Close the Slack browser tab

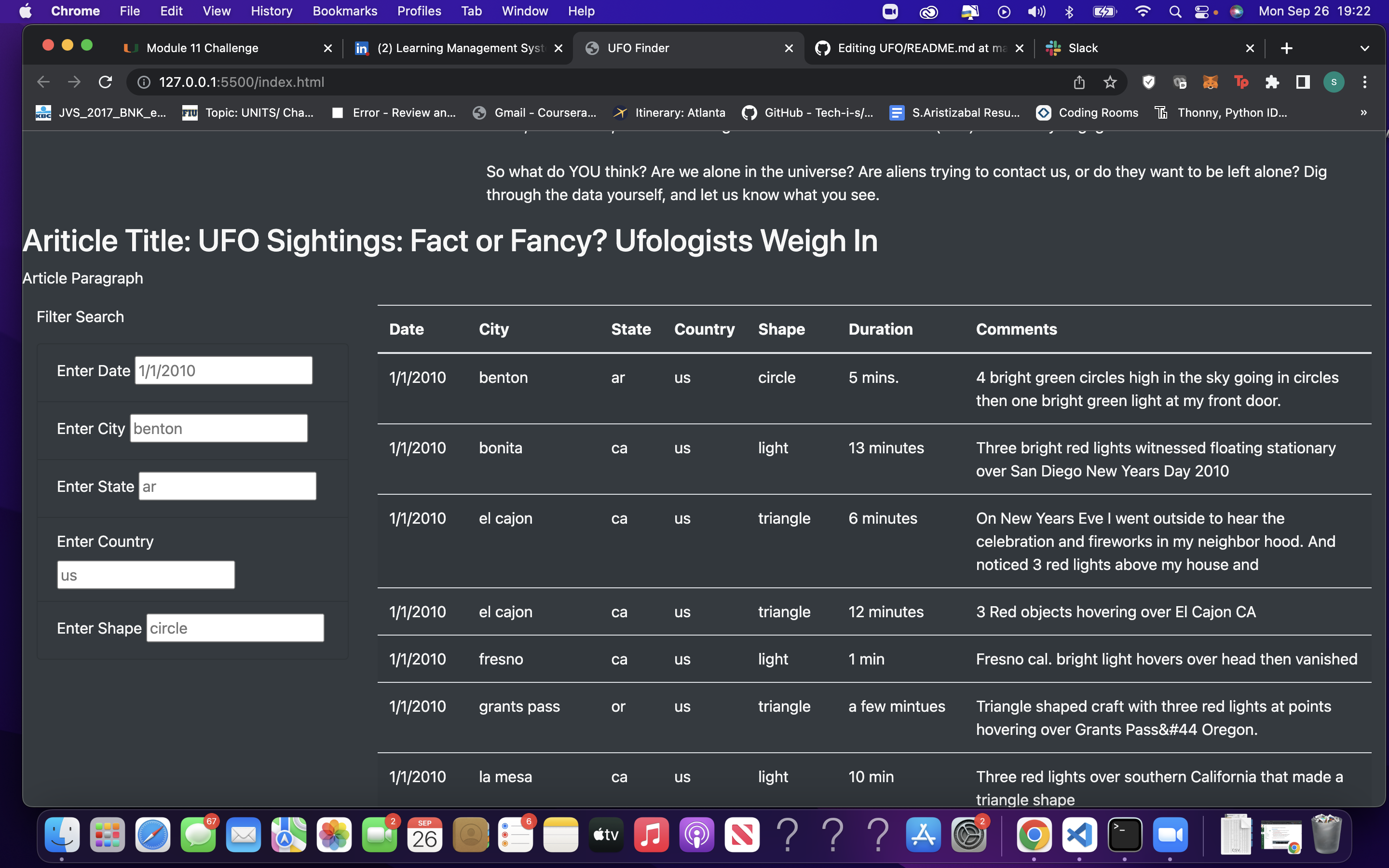click(x=1250, y=48)
